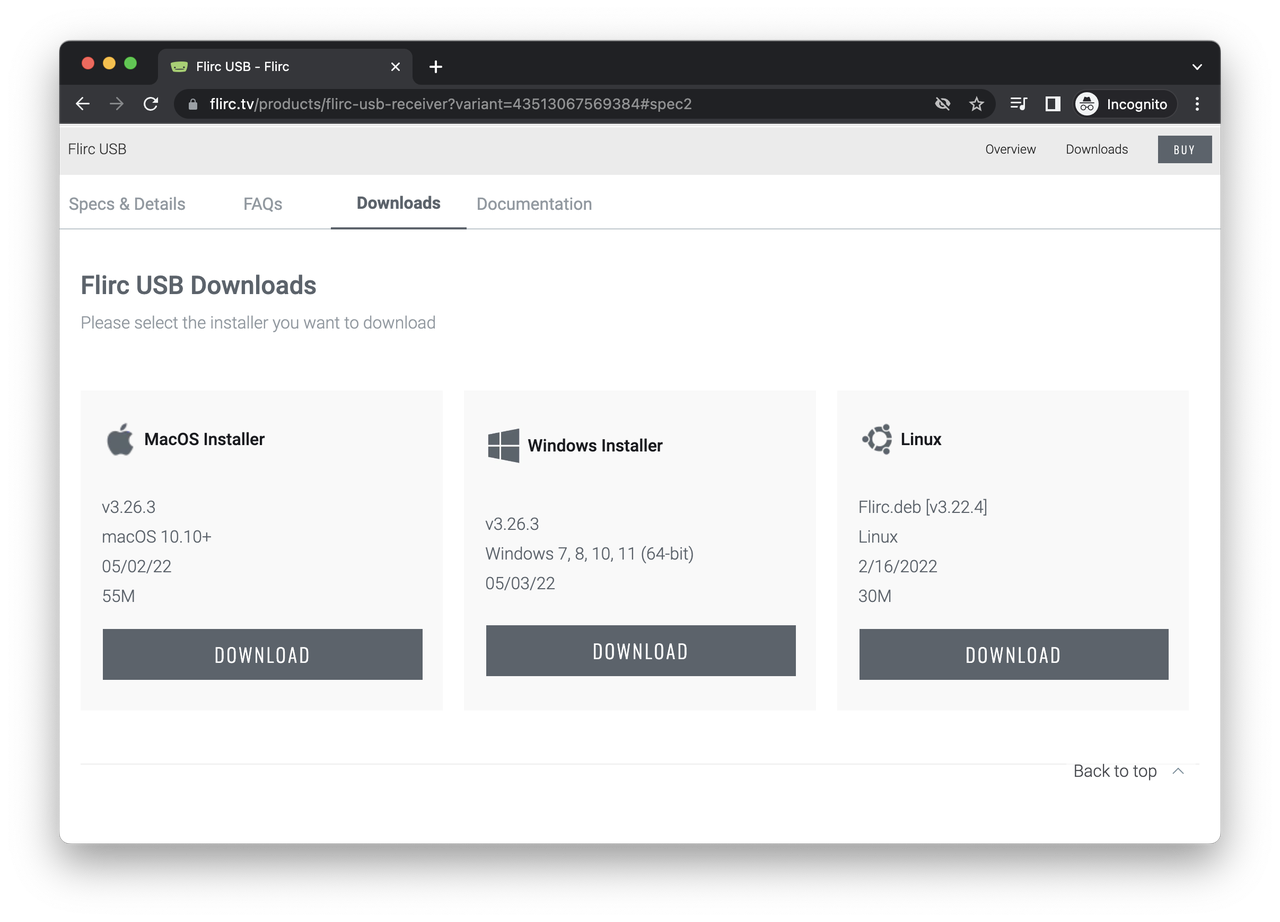
Task: Open the media control playlist icon
Action: pos(1018,104)
